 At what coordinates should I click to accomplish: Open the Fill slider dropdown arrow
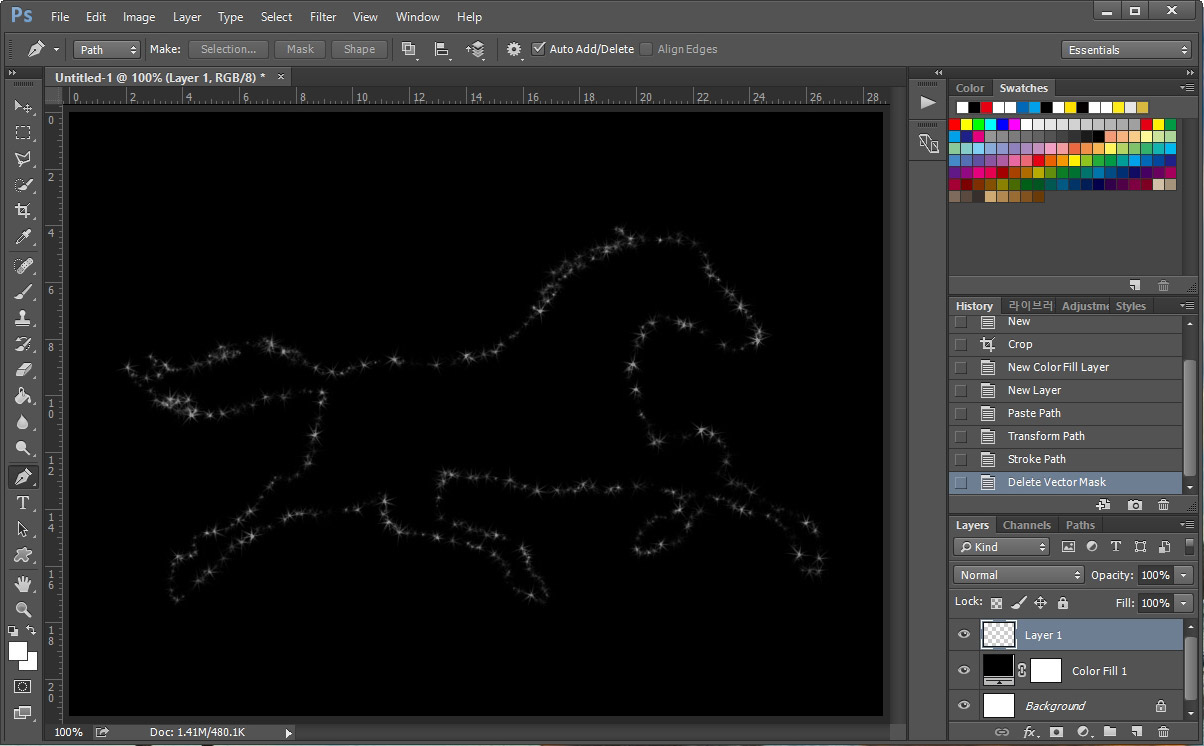pyautogui.click(x=1185, y=603)
